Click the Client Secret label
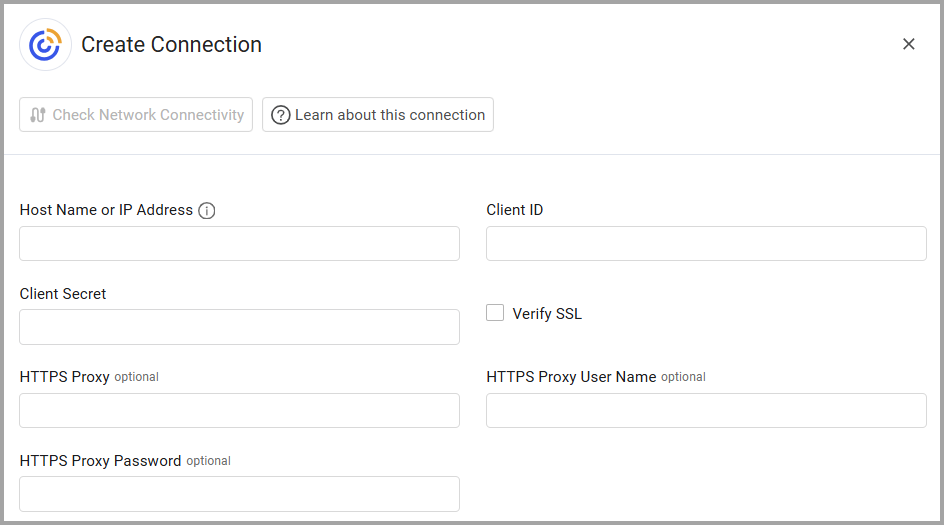The height and width of the screenshot is (525, 944). point(63,294)
